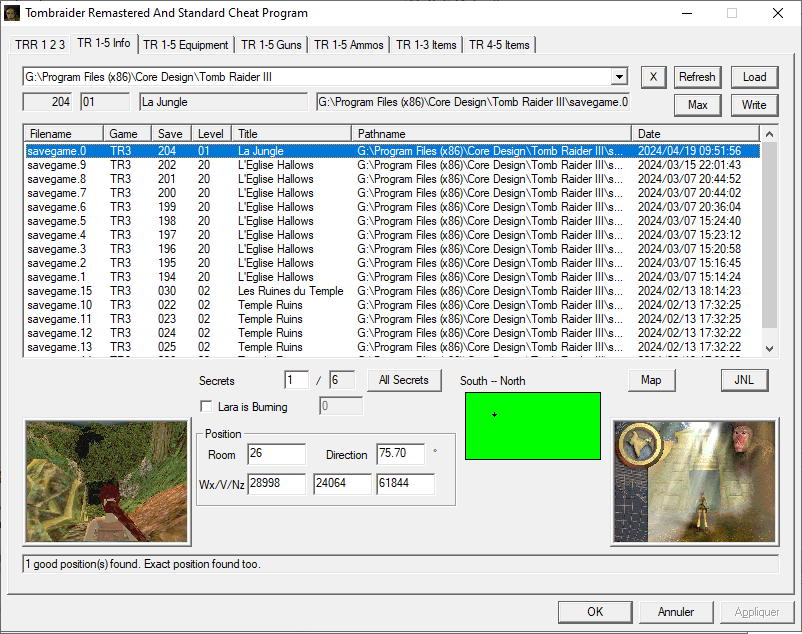Sort by the Date column header
Viewport: 802px width, 634px height.
696,134
